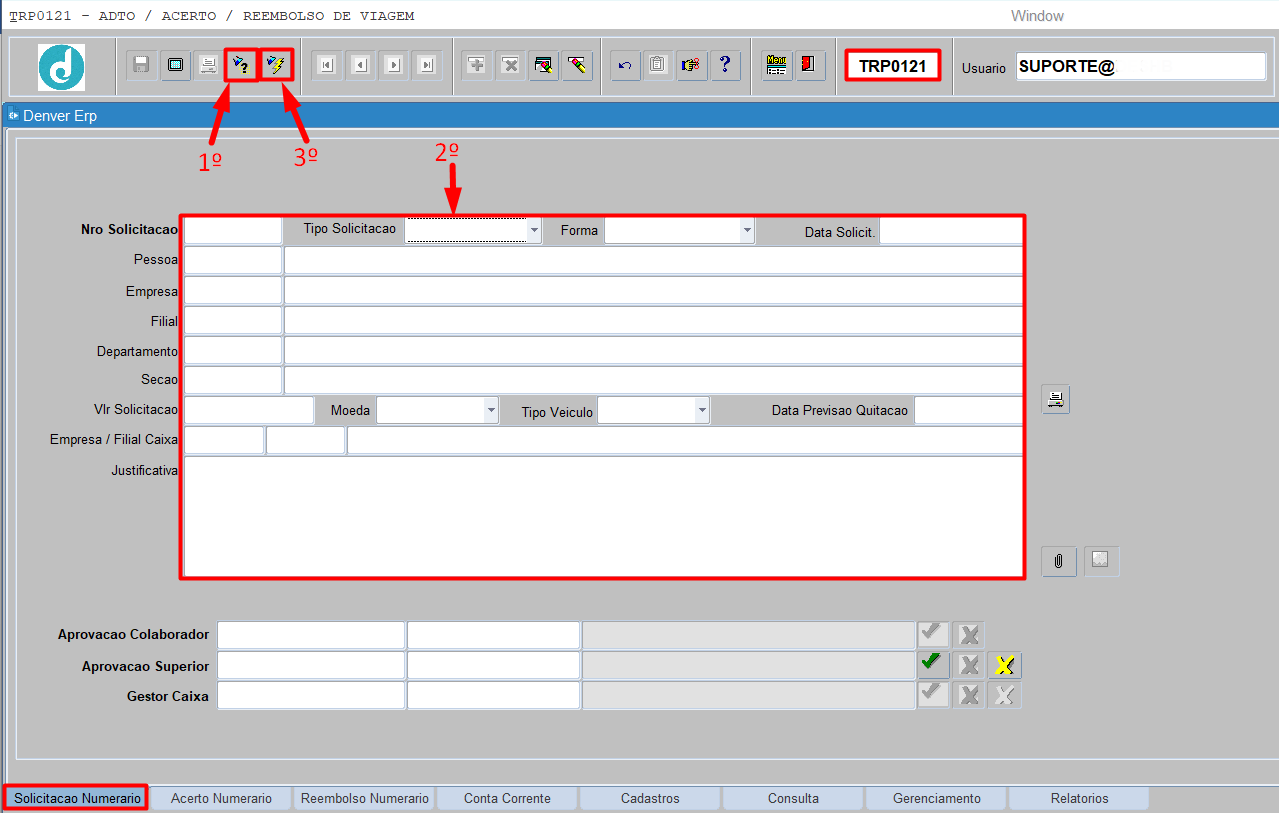
Task: Select the Relatorios tab
Action: 1079,798
